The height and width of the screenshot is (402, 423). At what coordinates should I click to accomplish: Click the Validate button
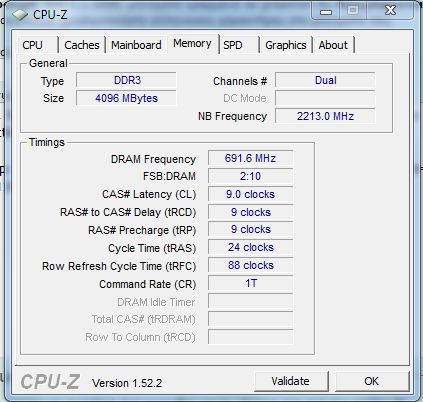click(291, 381)
